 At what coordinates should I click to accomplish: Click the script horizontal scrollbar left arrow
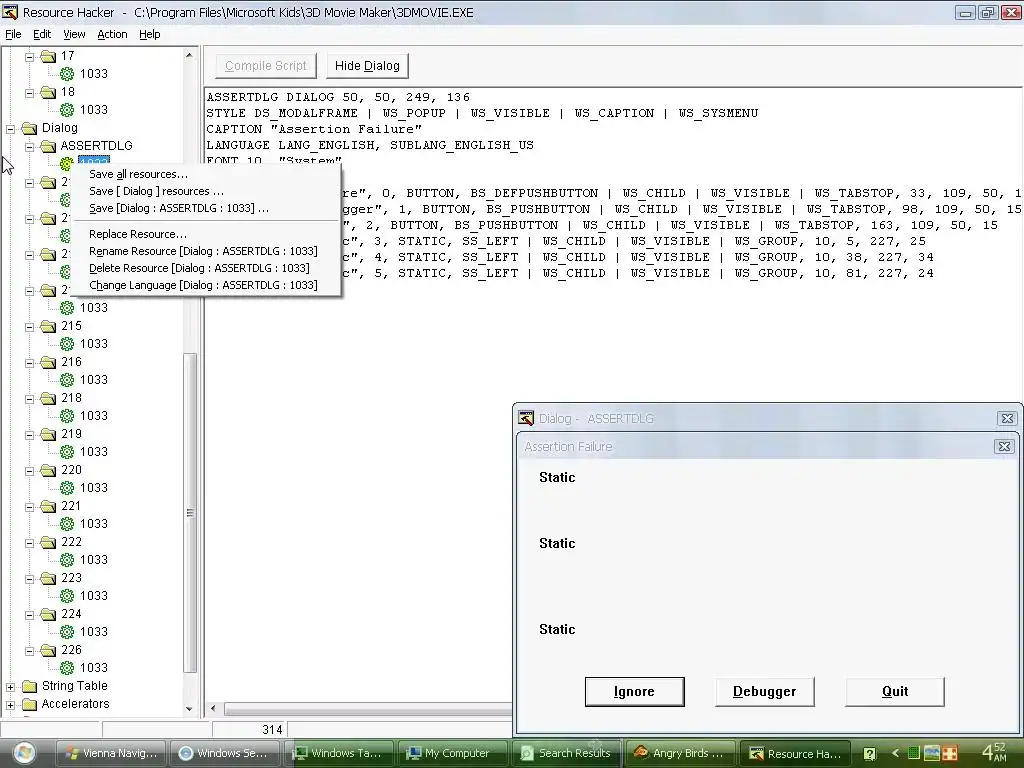click(213, 708)
